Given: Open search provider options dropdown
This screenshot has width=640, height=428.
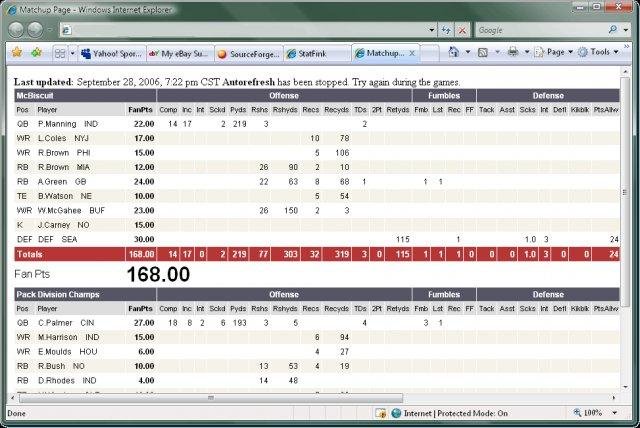Looking at the screenshot, I should pos(626,30).
